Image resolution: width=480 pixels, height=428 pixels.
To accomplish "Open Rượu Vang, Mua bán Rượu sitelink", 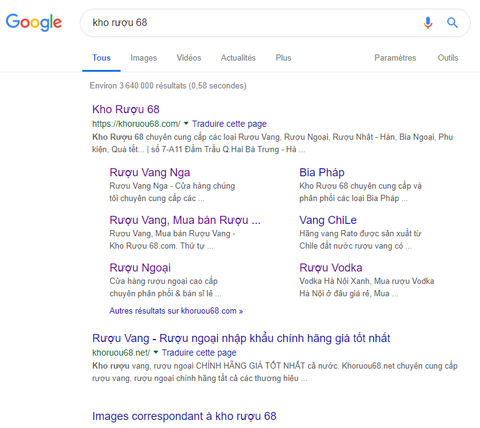I will click(x=185, y=220).
